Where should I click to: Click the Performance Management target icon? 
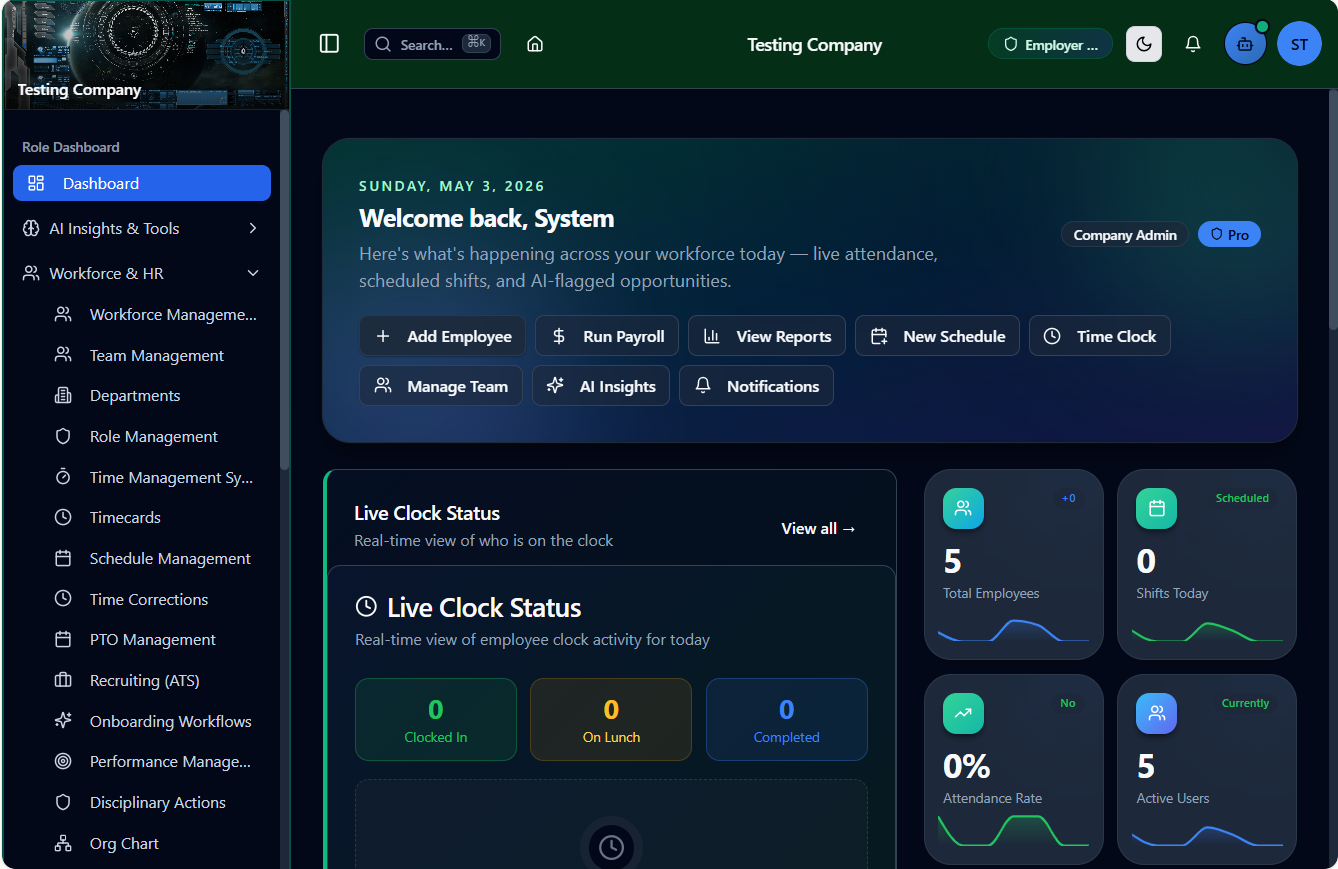pyautogui.click(x=63, y=761)
